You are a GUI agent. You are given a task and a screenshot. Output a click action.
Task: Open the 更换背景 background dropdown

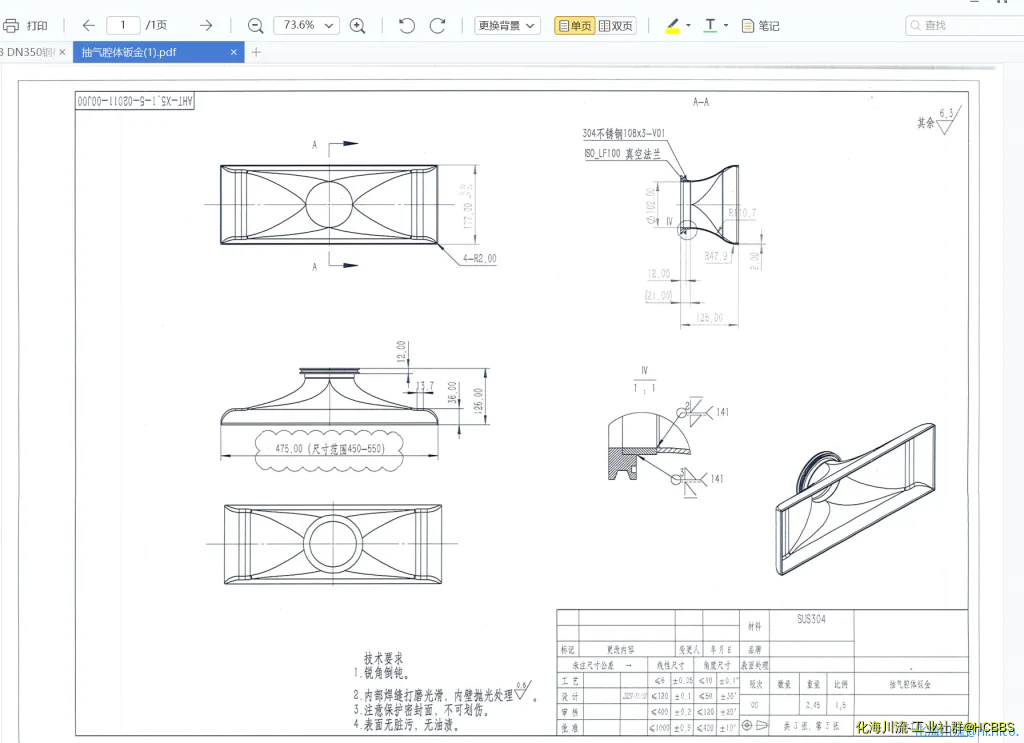tap(507, 25)
